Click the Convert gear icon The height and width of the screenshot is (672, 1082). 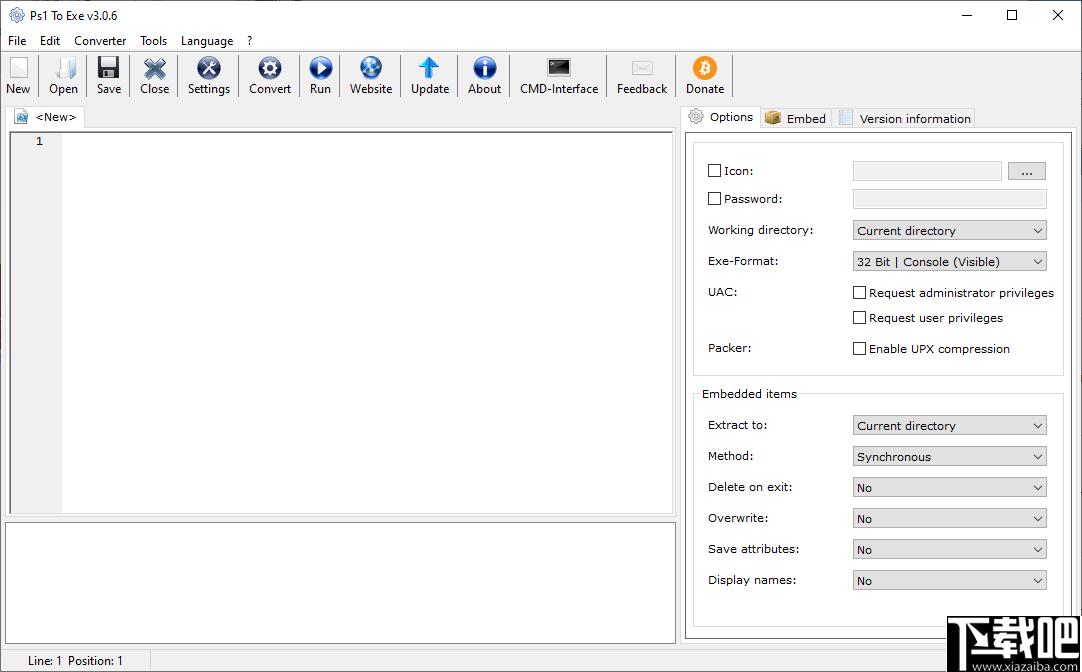(x=270, y=68)
